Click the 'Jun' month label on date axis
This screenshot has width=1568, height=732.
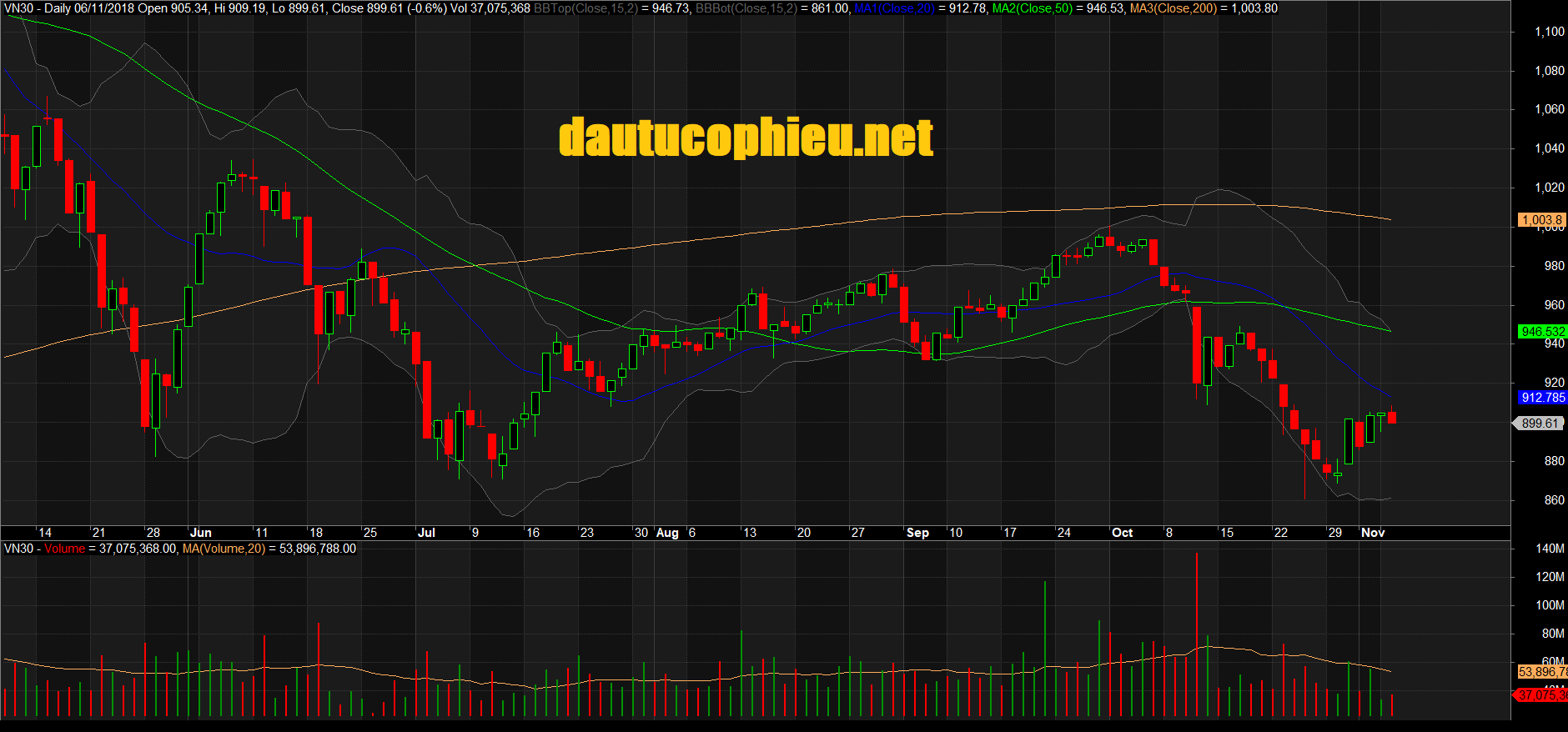click(x=201, y=533)
